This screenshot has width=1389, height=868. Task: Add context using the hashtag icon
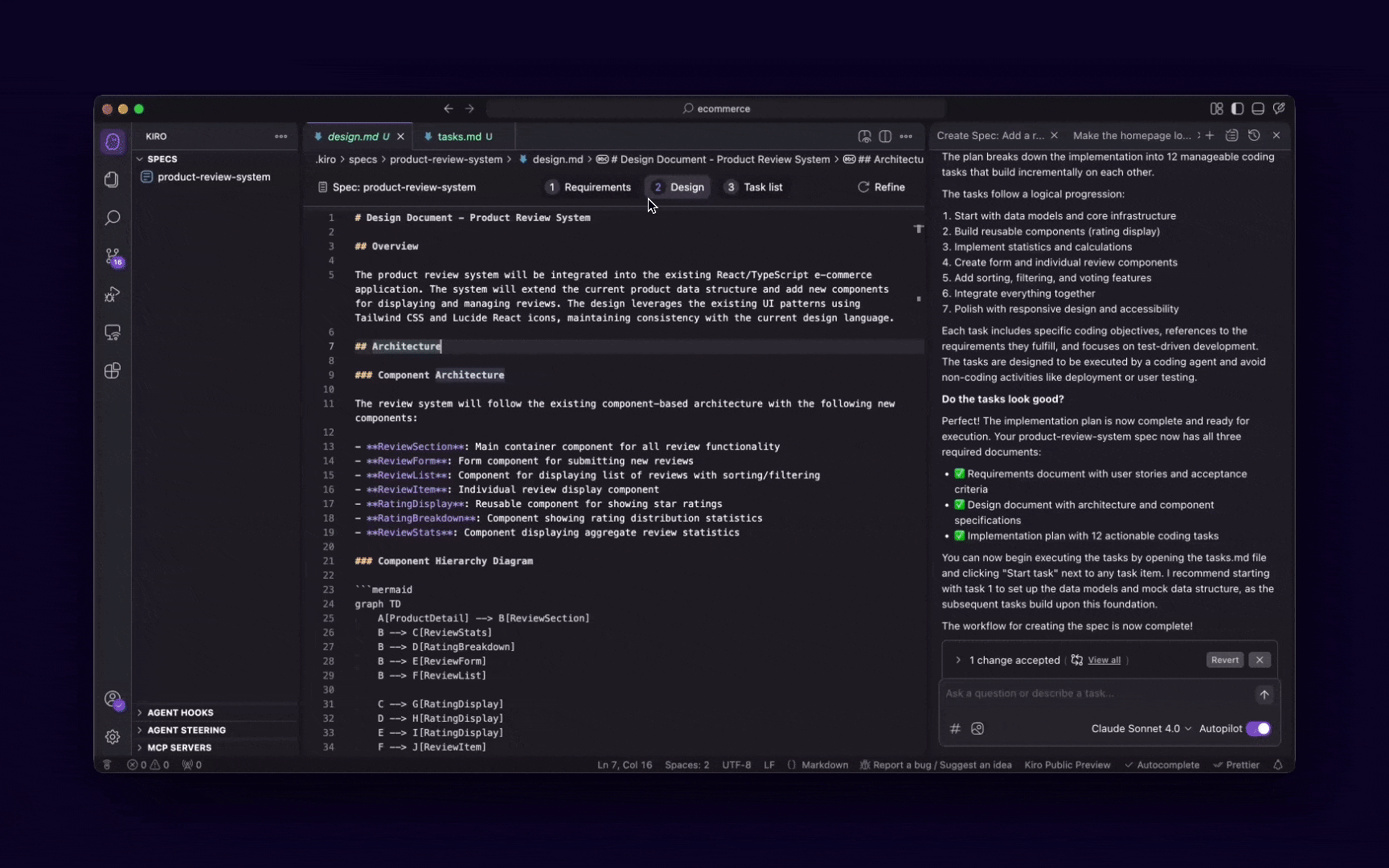pos(954,728)
